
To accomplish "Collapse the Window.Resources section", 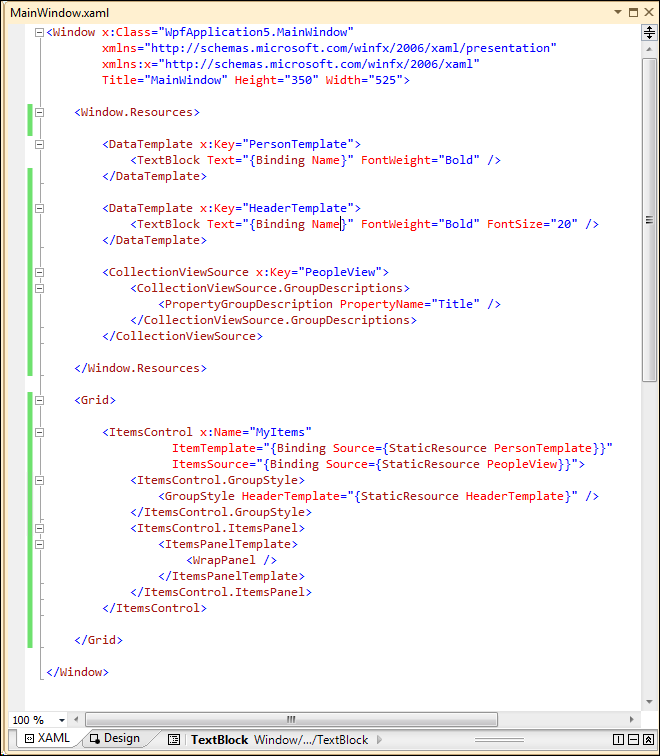I will coord(40,113).
